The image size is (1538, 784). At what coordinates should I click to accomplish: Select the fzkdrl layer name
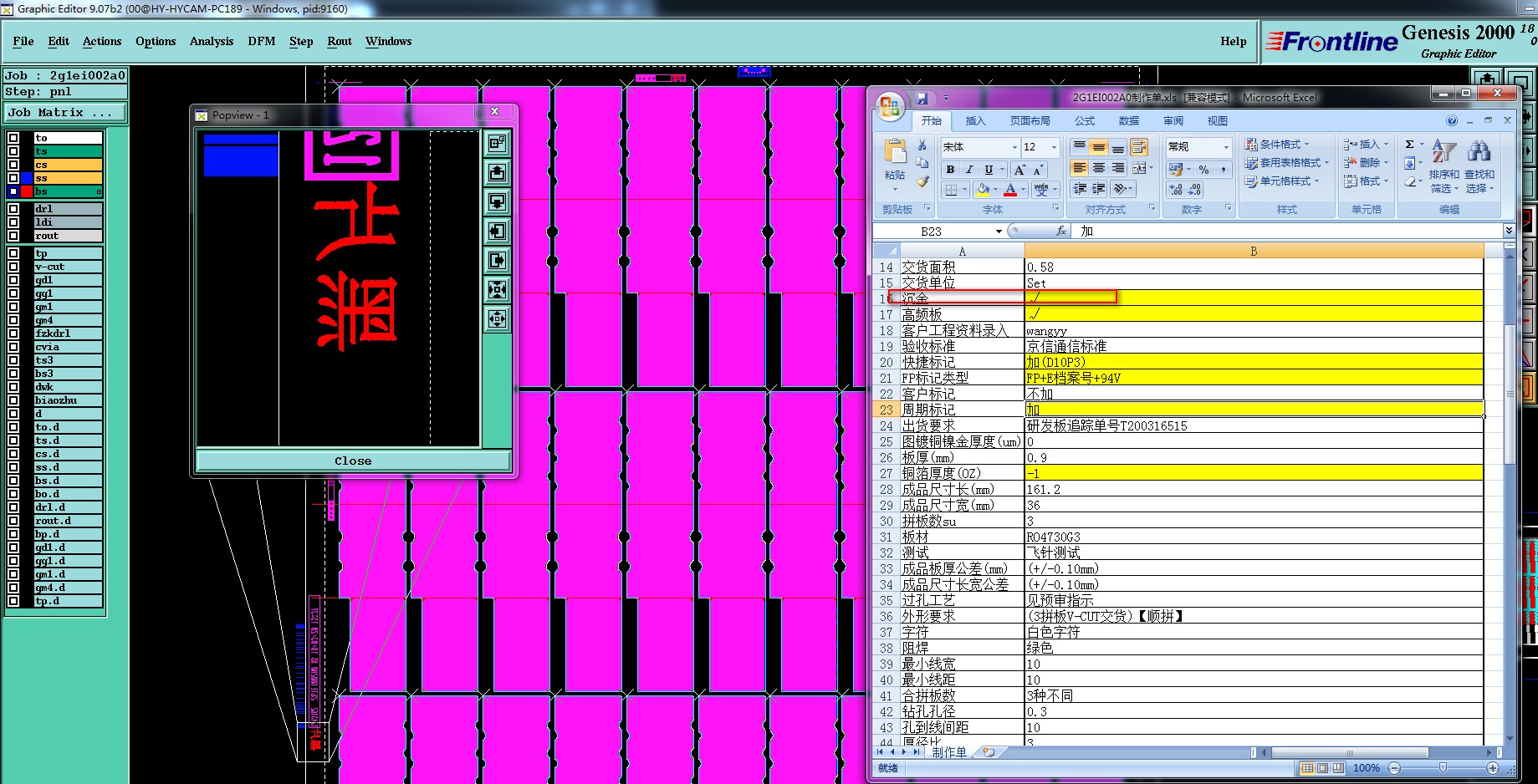point(68,333)
